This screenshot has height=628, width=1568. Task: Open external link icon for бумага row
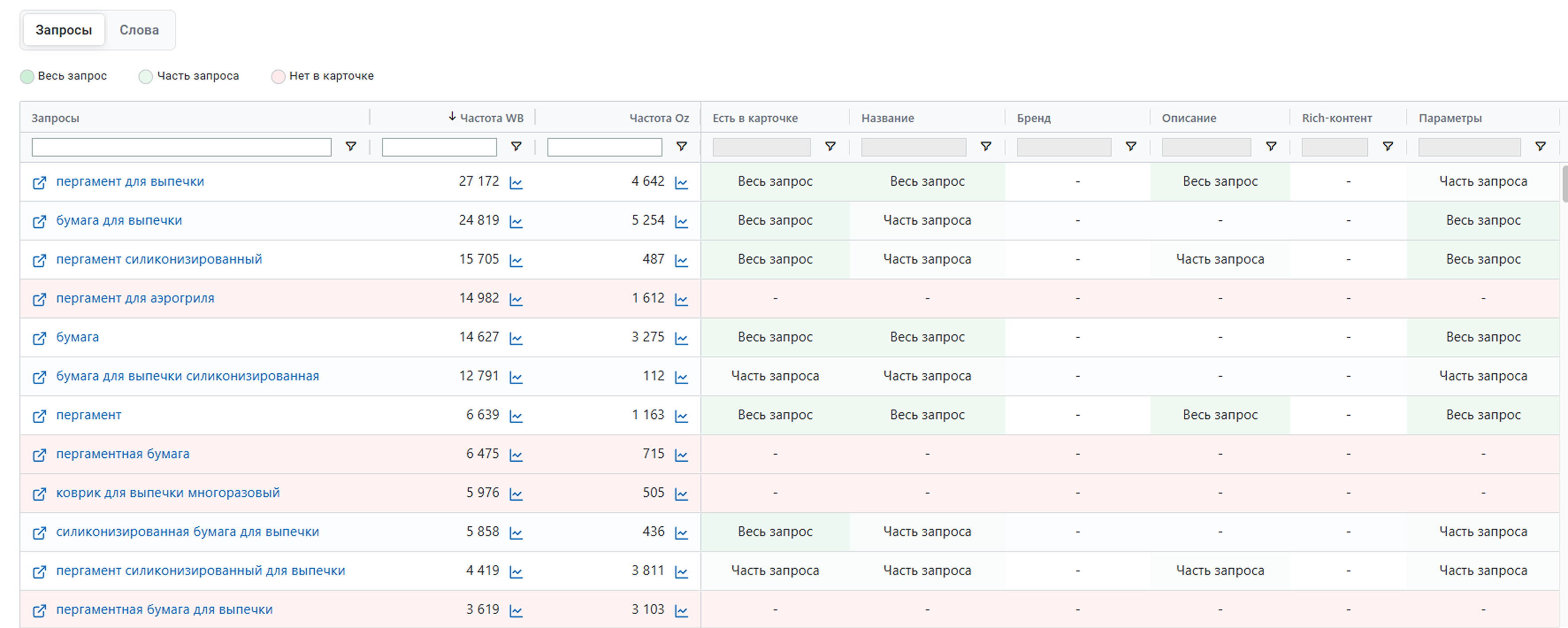[x=39, y=338]
